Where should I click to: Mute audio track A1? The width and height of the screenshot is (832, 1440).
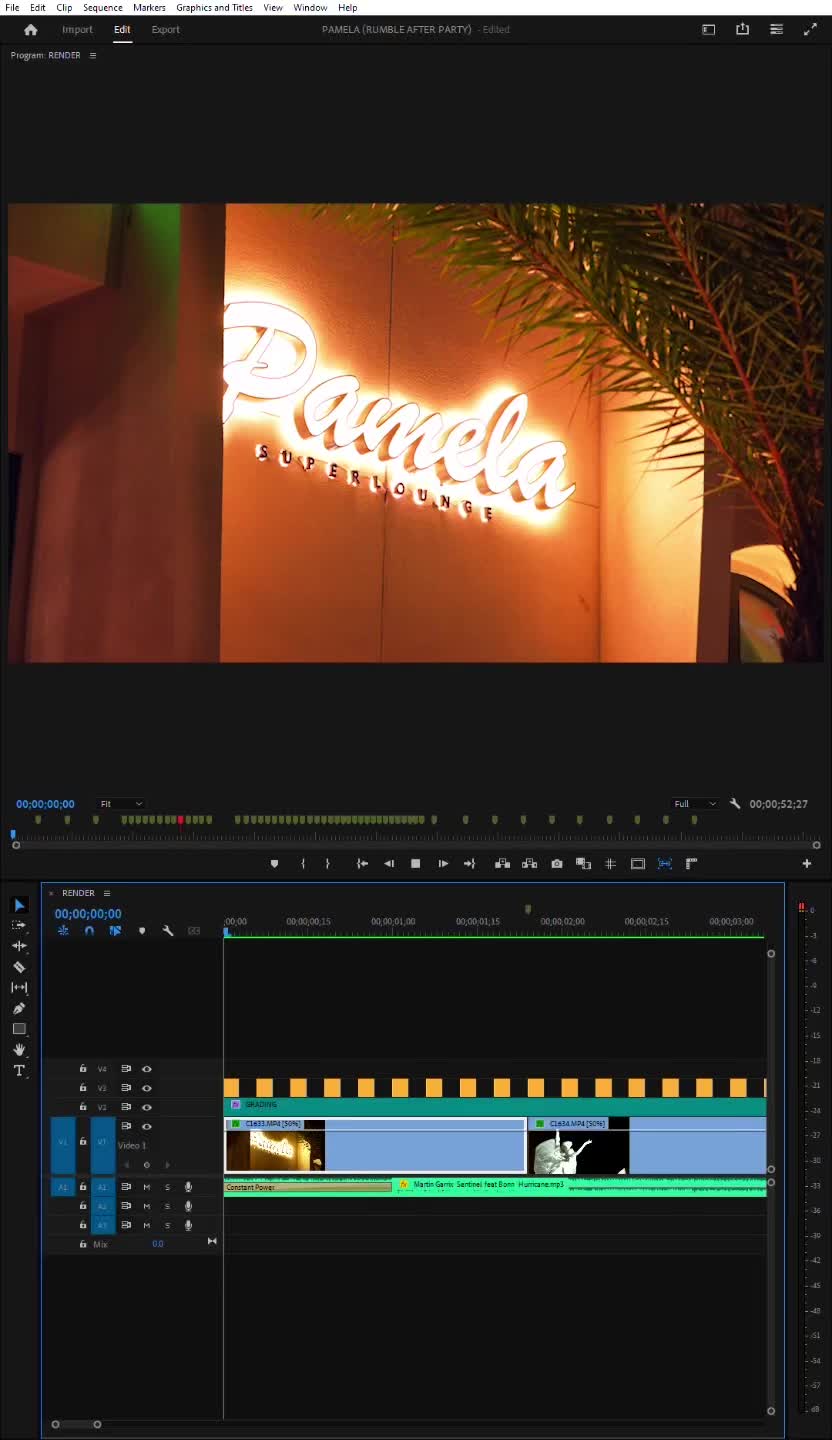[147, 1187]
